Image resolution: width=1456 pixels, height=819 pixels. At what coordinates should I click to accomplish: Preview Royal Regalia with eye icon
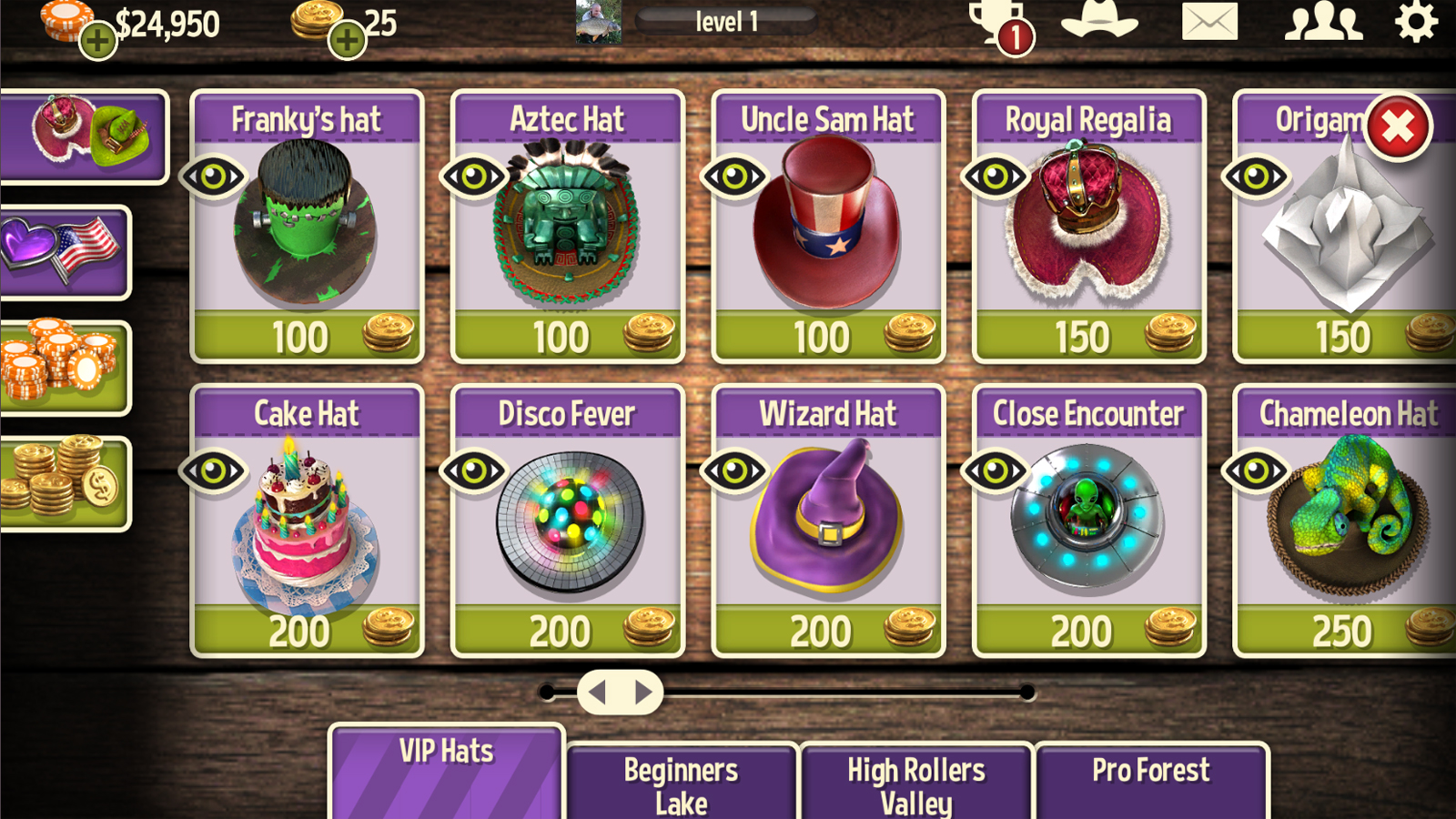coord(996,177)
